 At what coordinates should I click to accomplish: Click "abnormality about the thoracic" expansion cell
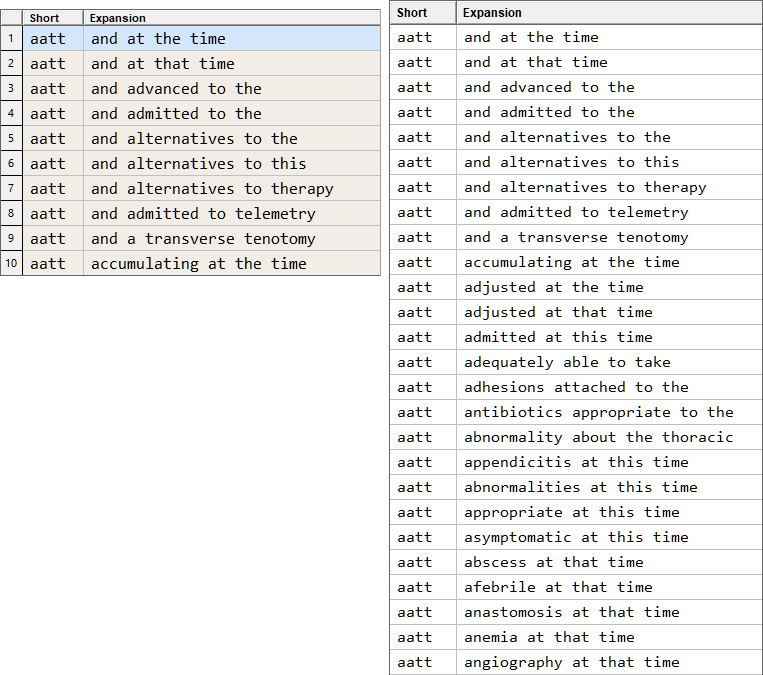pyautogui.click(x=598, y=437)
